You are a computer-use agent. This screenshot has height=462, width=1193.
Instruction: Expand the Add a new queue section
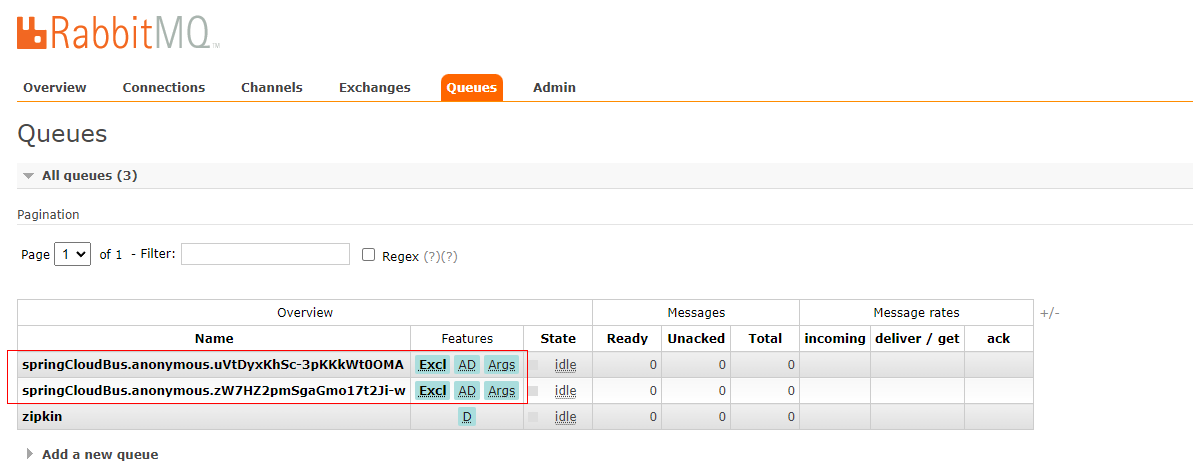click(x=92, y=454)
